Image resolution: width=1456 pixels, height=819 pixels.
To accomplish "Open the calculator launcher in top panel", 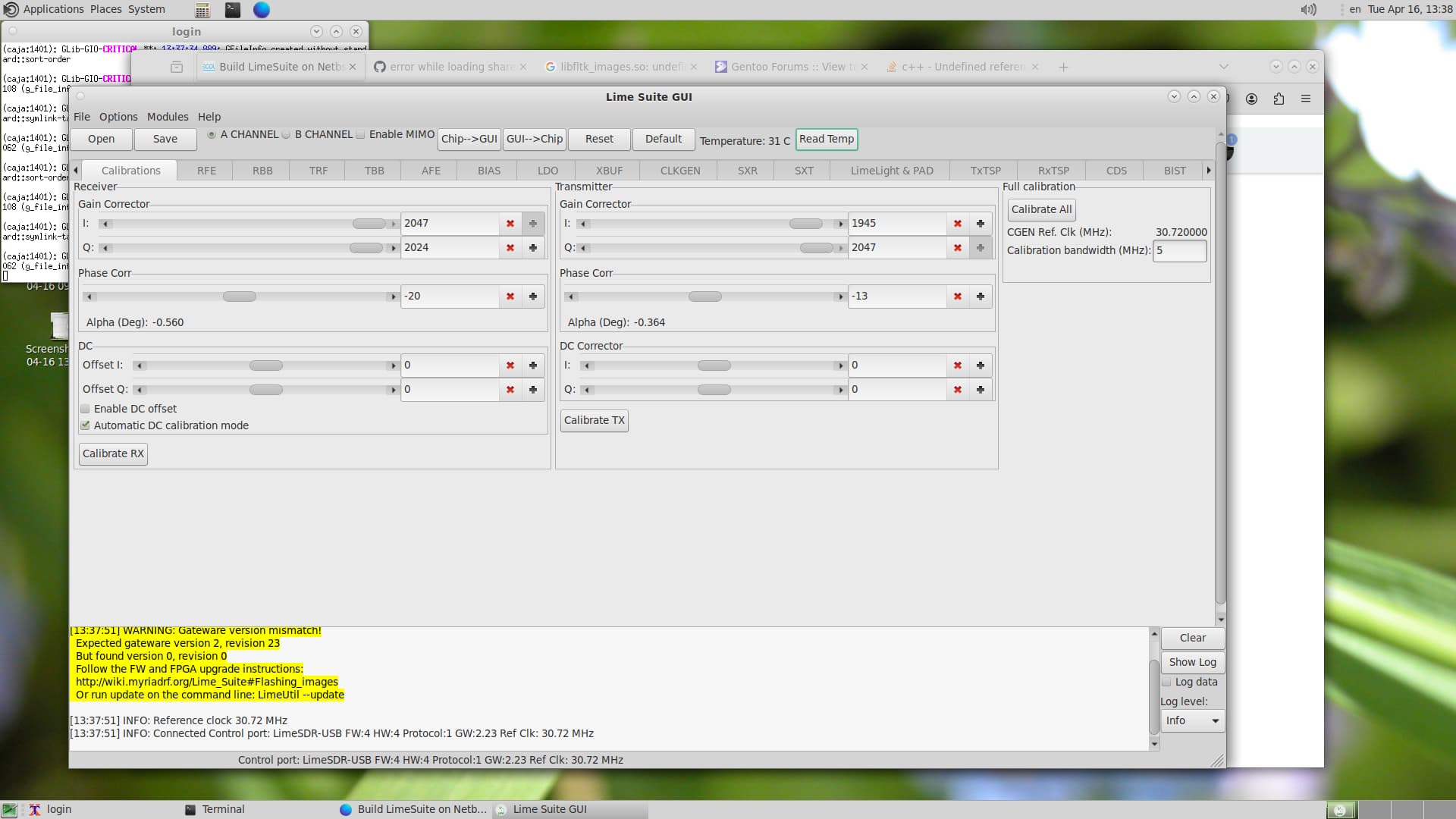I will pyautogui.click(x=202, y=10).
